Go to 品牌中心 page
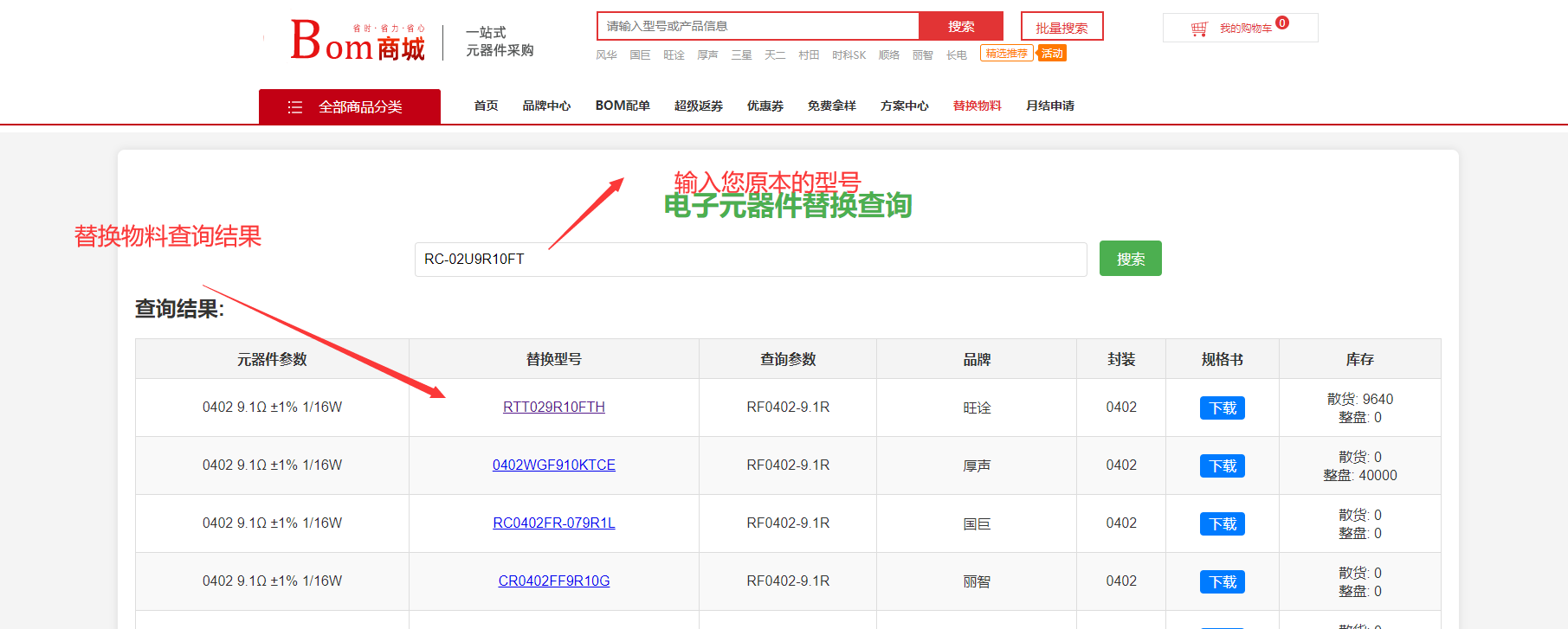The image size is (1568, 629). (x=546, y=106)
